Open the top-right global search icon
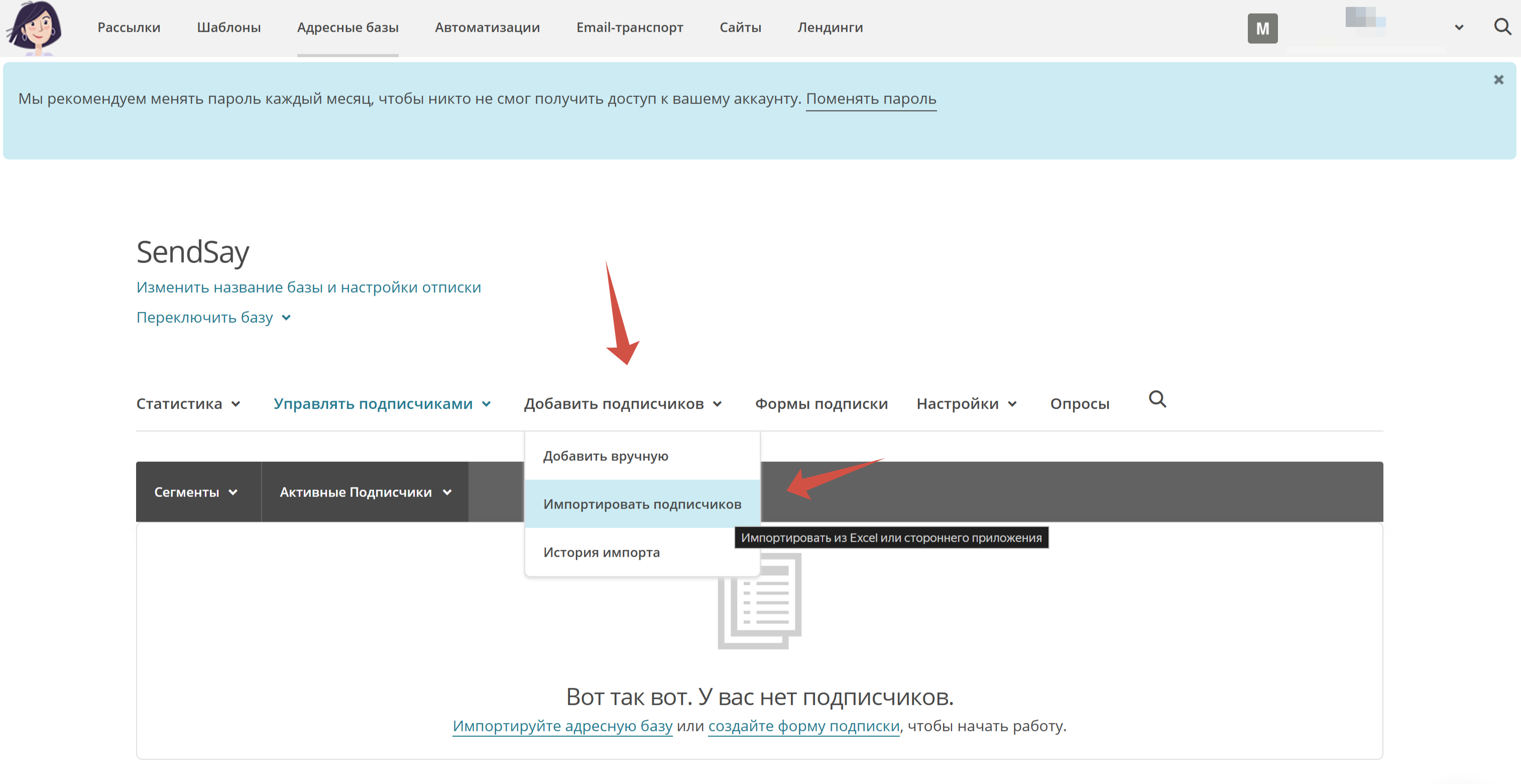1521x784 pixels. point(1502,27)
